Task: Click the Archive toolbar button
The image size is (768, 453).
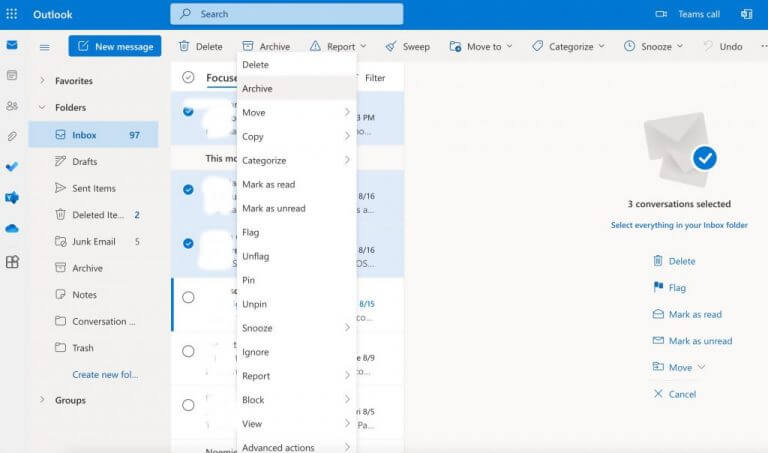Action: point(266,47)
